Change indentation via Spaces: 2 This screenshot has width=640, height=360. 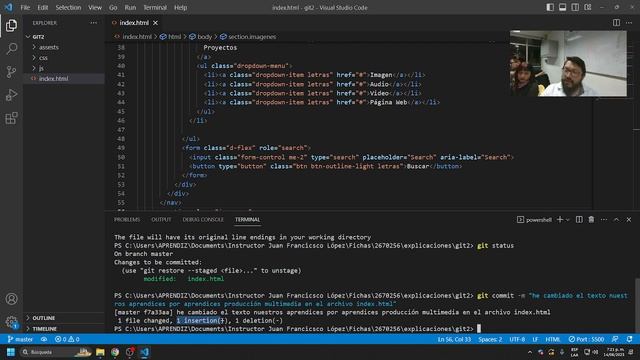click(490, 339)
